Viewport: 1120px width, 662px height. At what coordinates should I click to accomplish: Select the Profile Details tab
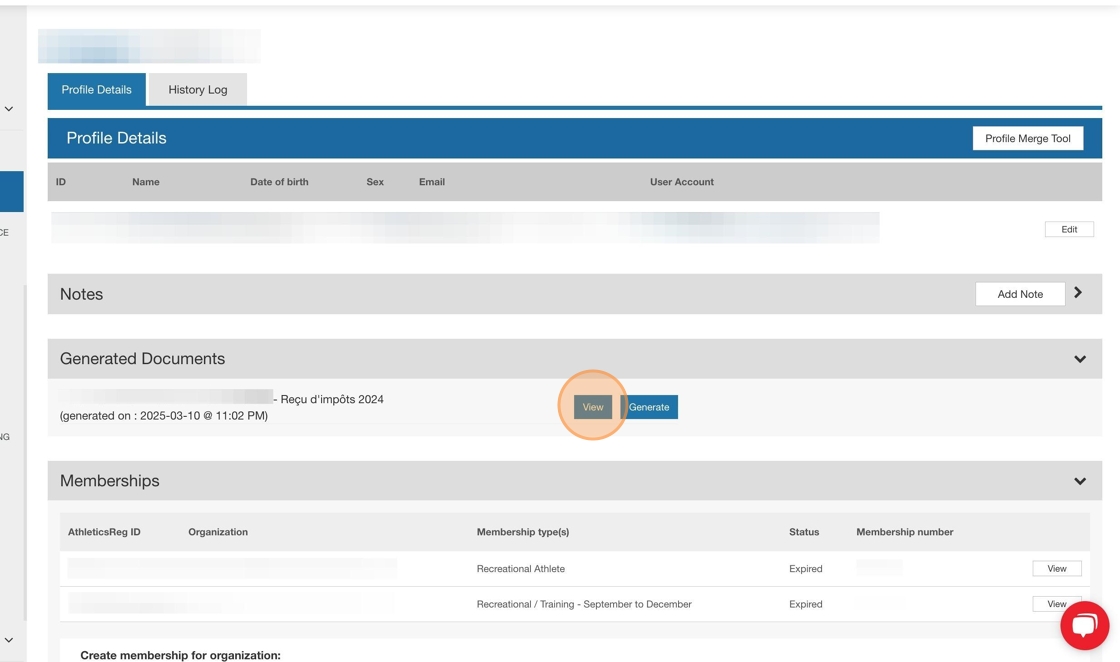click(x=96, y=90)
